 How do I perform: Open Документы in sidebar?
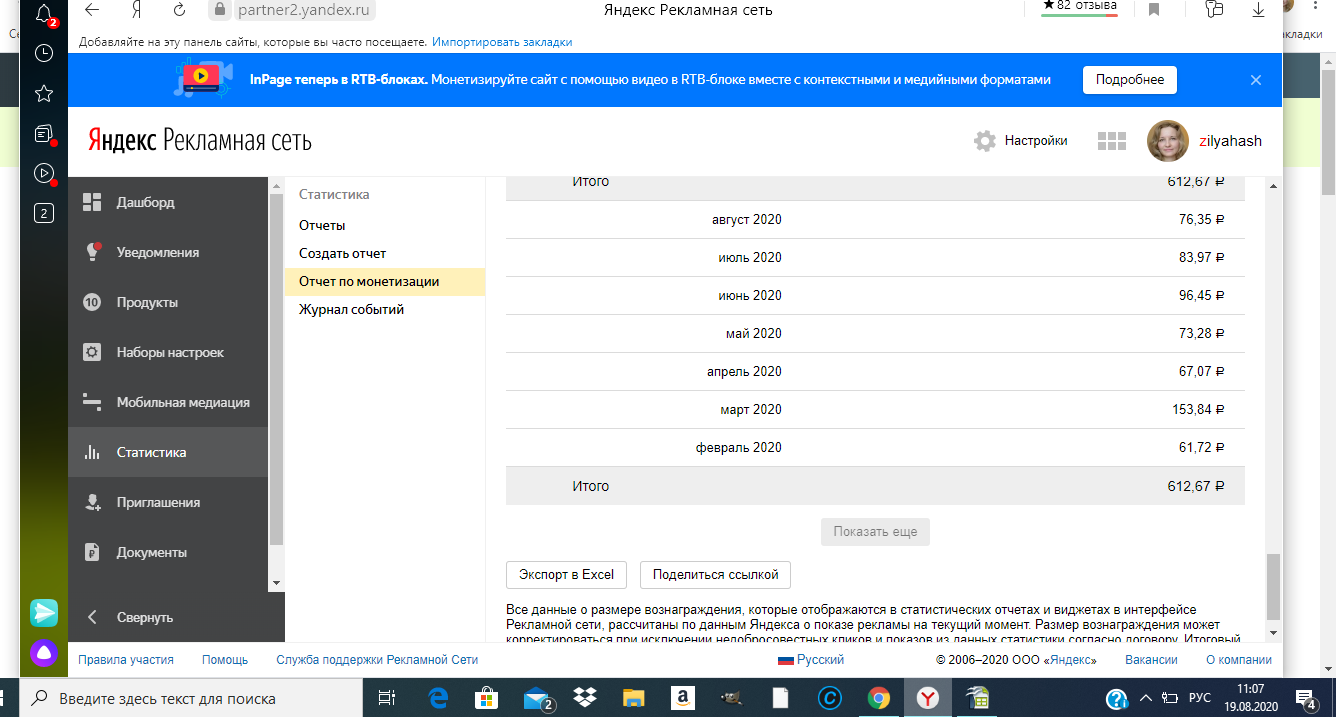click(x=167, y=552)
